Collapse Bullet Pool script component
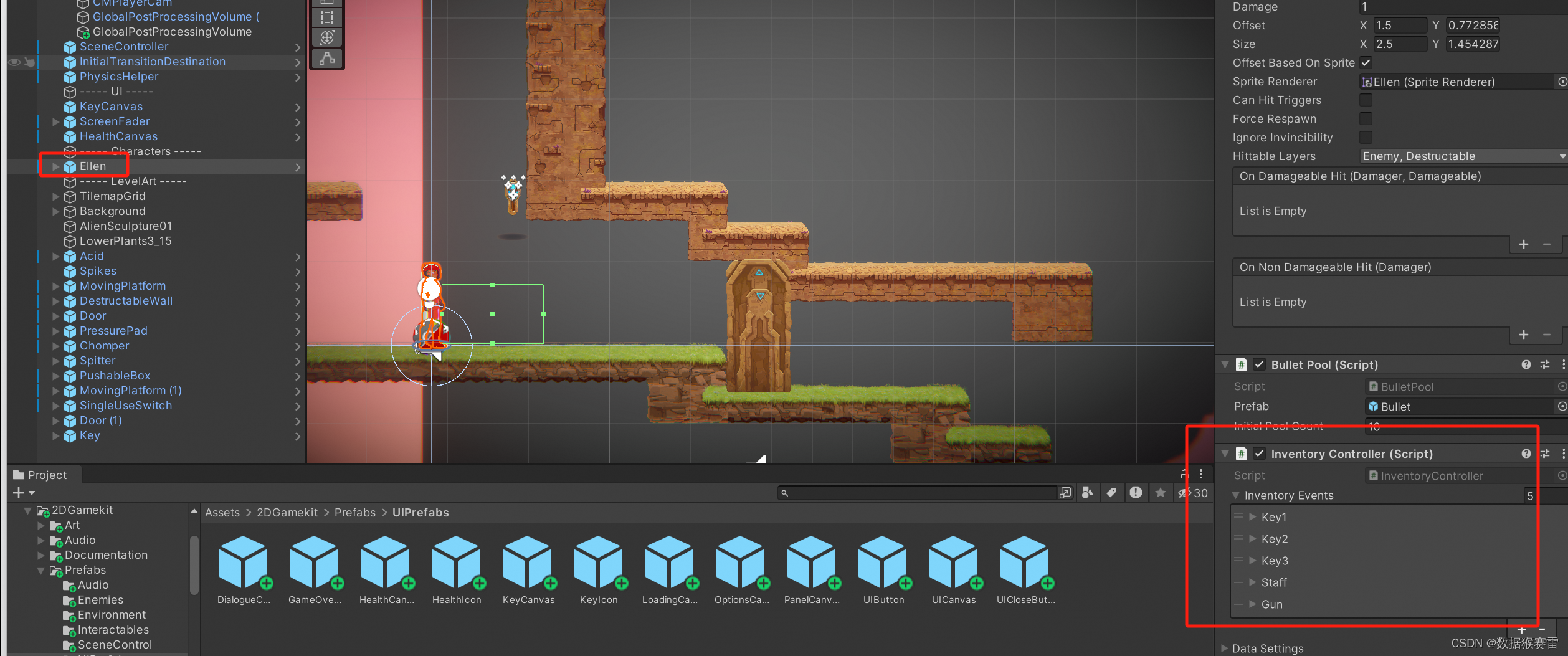Screen dimensions: 1568x656 (x=1225, y=364)
